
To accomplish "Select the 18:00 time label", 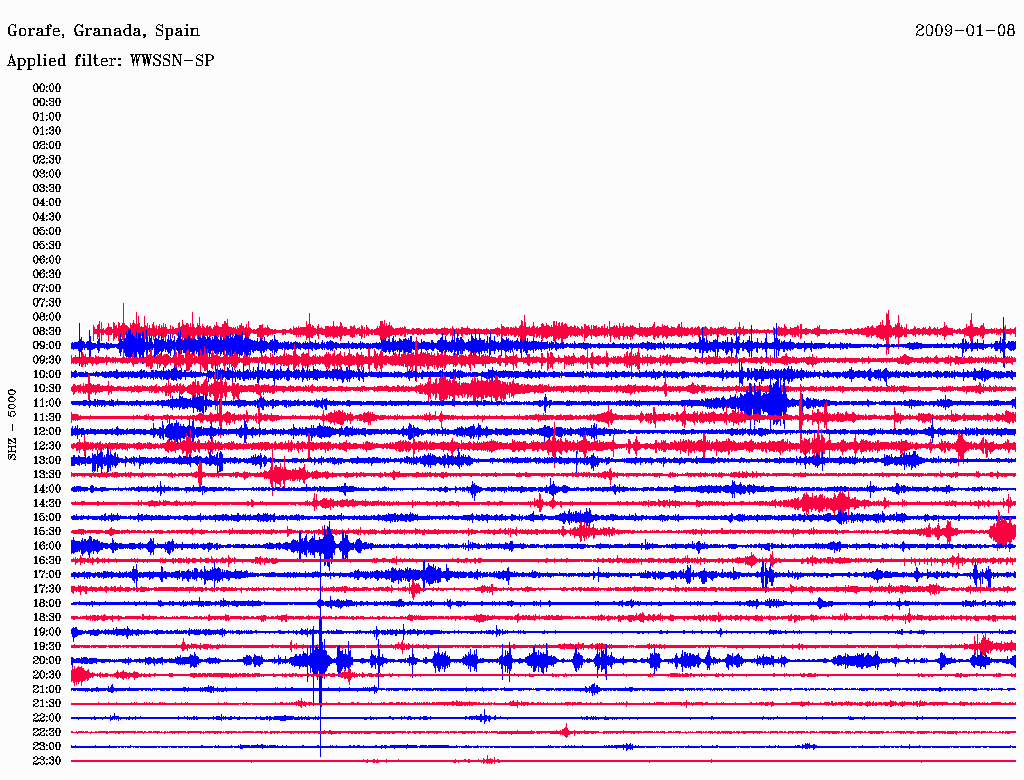I will click(46, 603).
